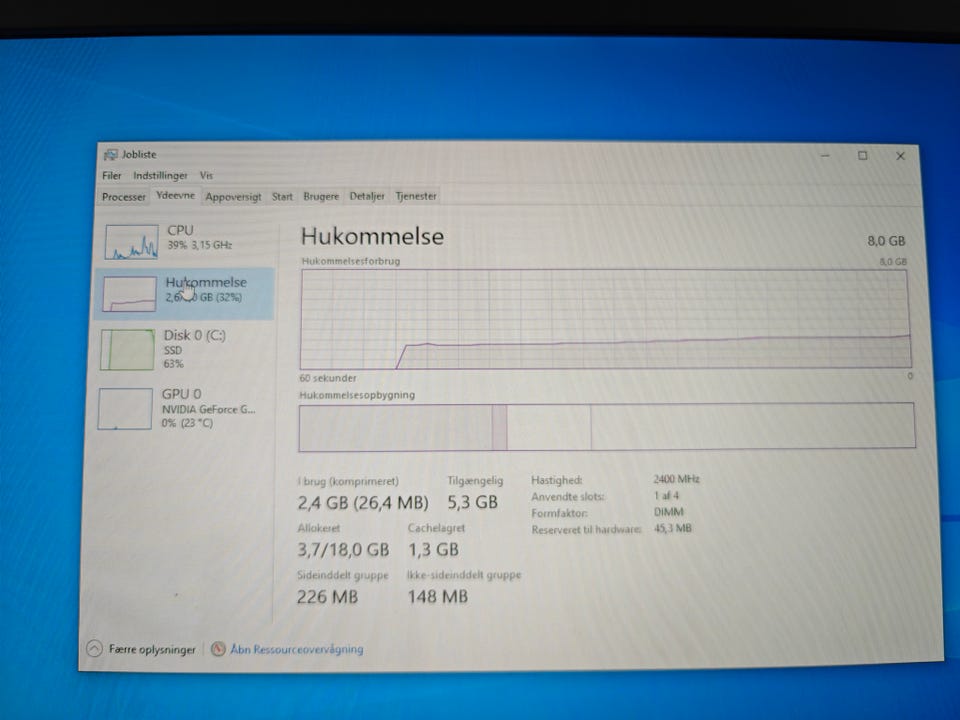Click the 1,3 GB Cachelagret value
Image resolution: width=960 pixels, height=720 pixels.
(x=433, y=549)
